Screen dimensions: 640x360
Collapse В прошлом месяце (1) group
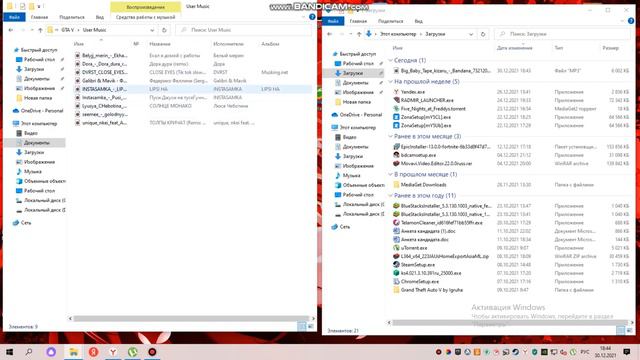pos(391,174)
